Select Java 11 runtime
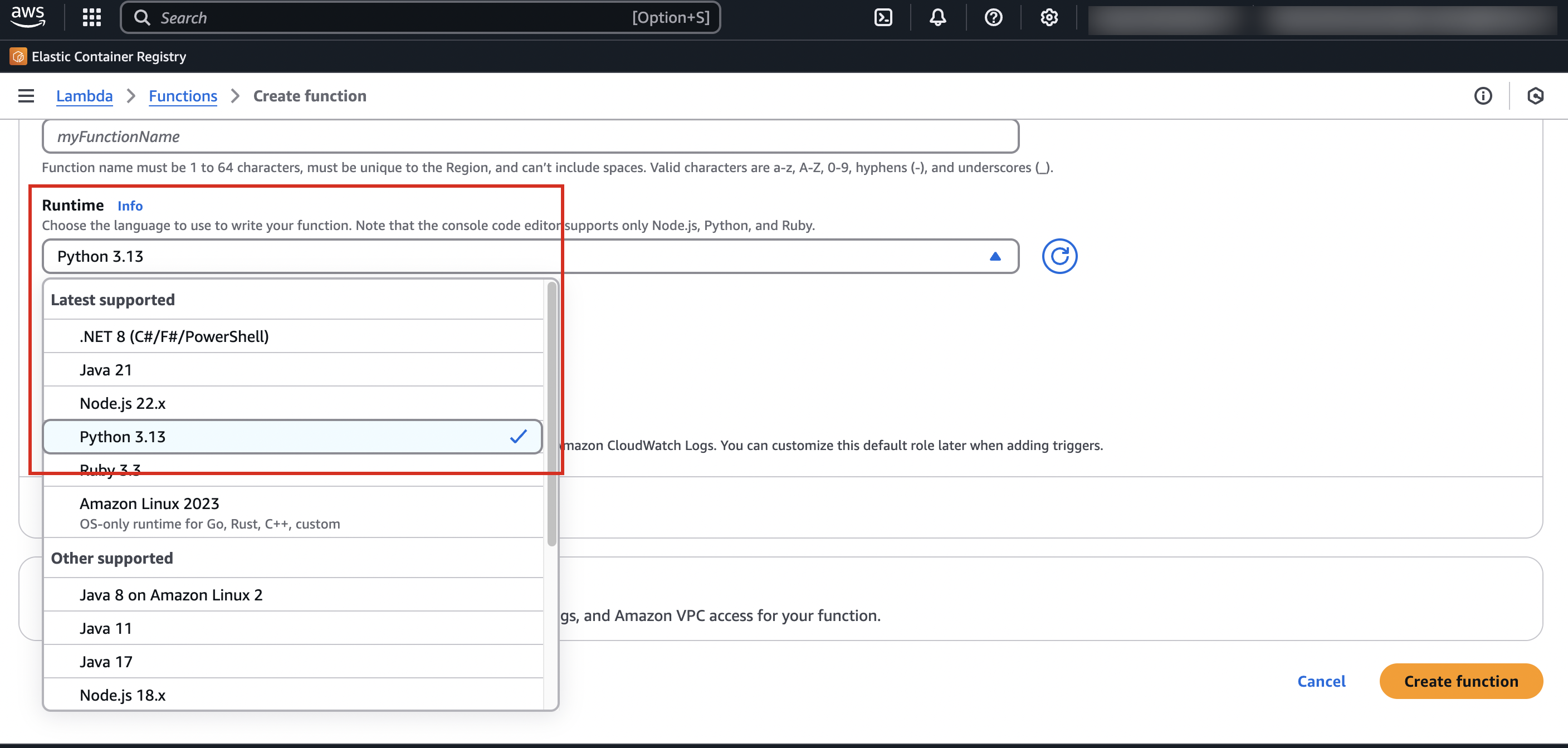The height and width of the screenshot is (748, 1568). click(x=293, y=628)
